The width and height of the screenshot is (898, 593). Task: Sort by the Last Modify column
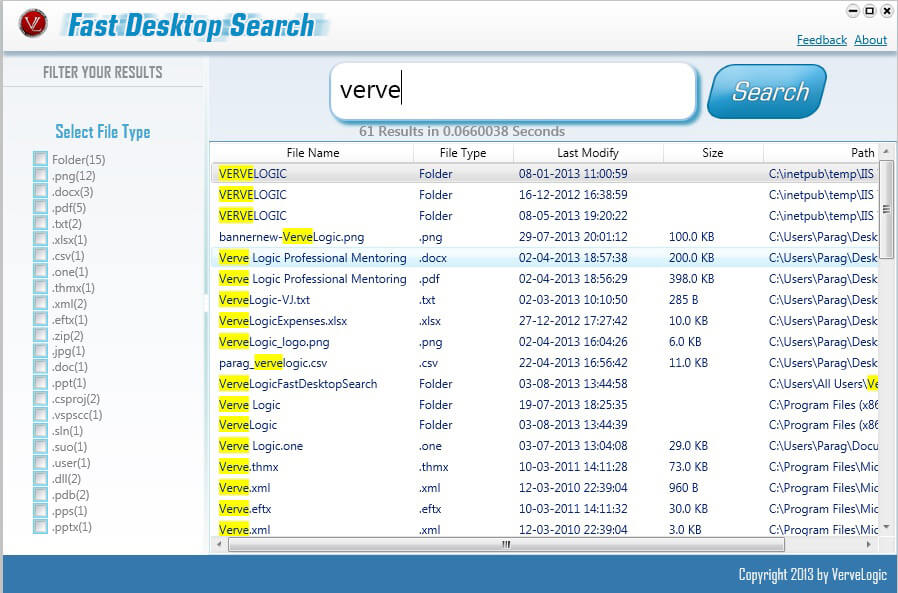590,152
